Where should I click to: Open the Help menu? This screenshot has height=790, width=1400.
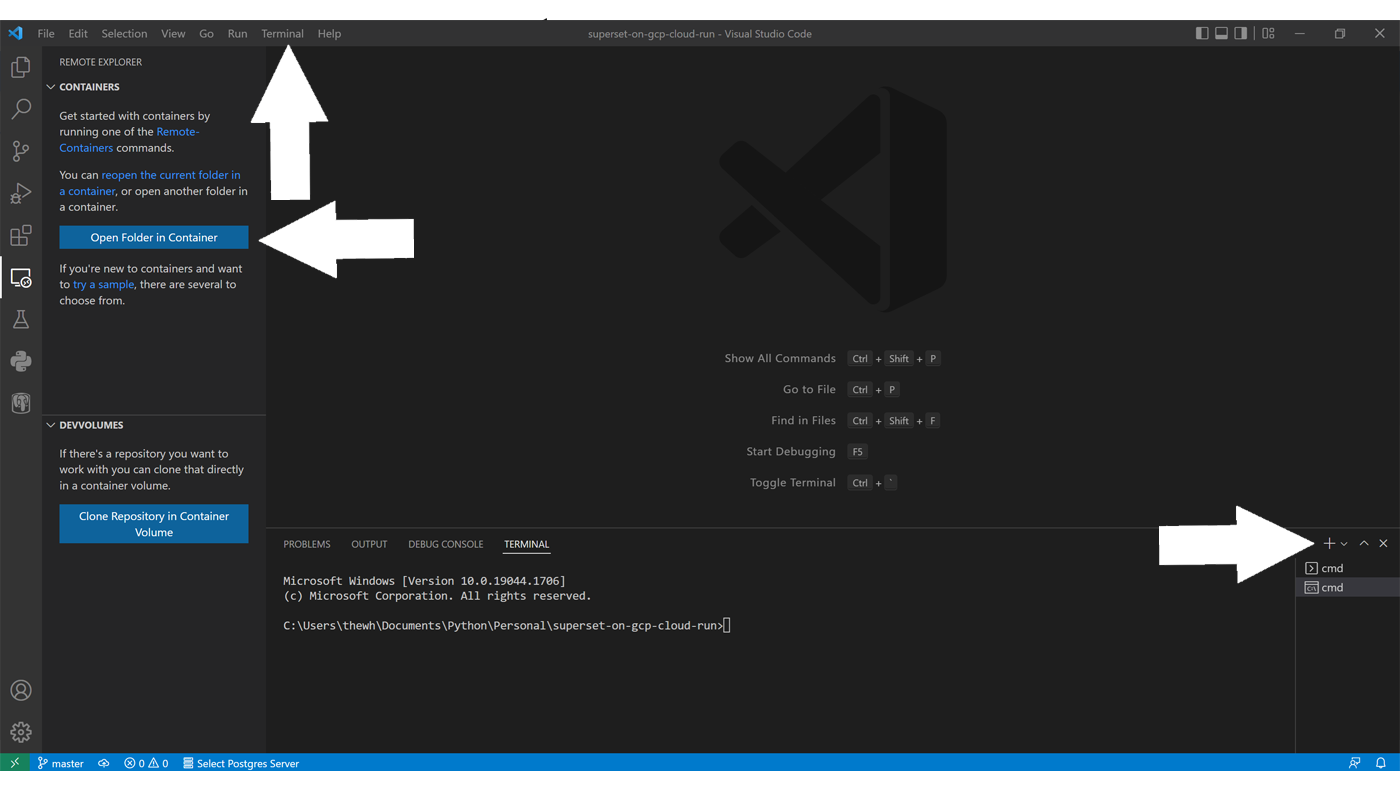(x=329, y=33)
